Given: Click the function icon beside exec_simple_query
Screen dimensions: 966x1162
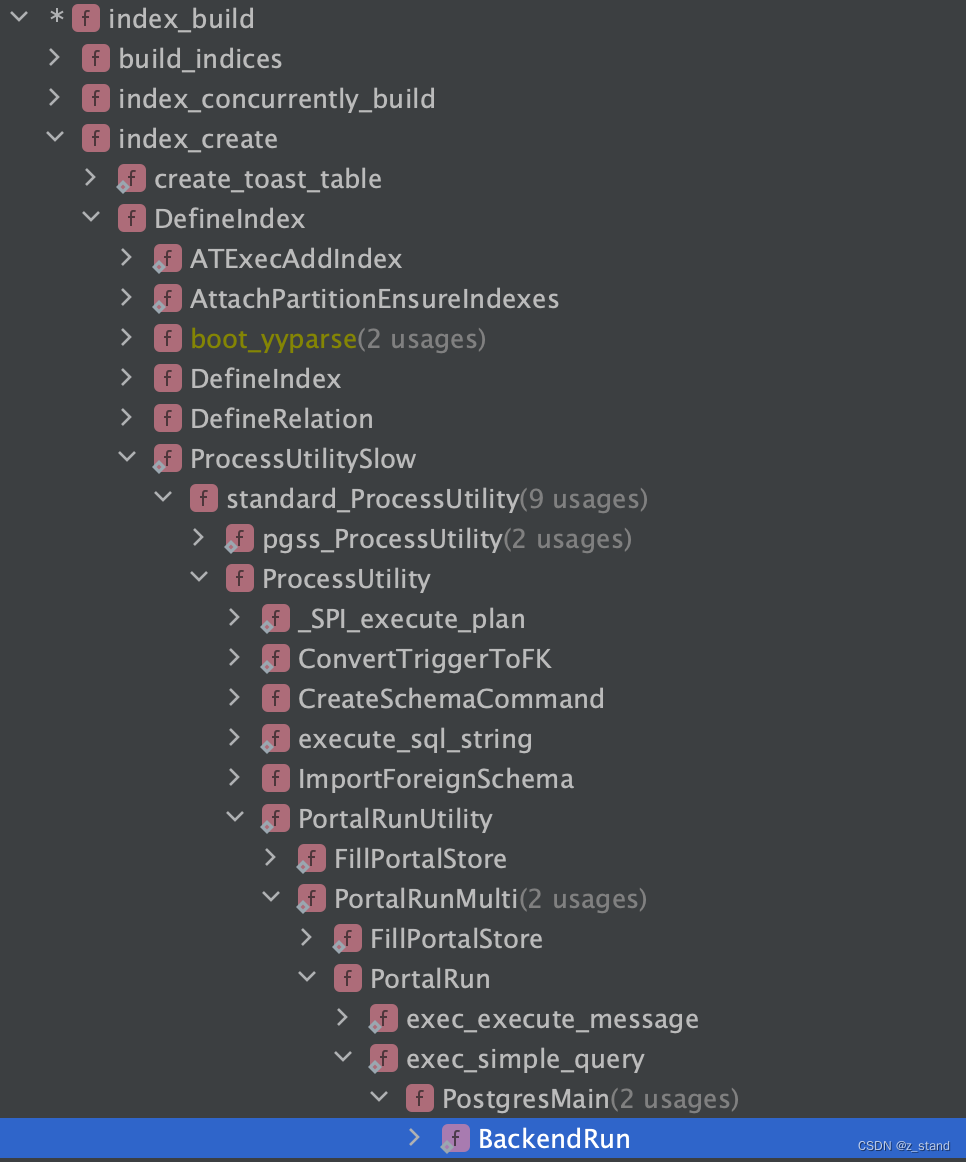Looking at the screenshot, I should [x=383, y=1058].
